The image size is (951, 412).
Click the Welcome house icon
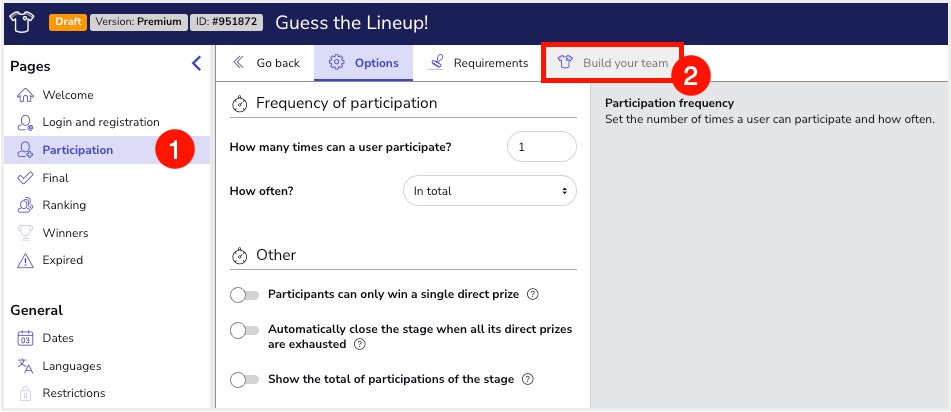(25, 95)
